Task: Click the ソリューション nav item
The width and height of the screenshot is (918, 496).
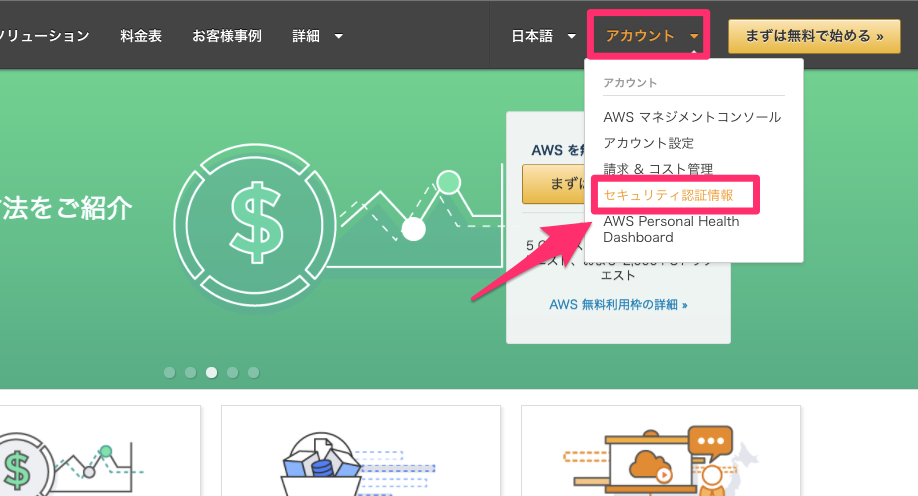Action: pos(44,36)
